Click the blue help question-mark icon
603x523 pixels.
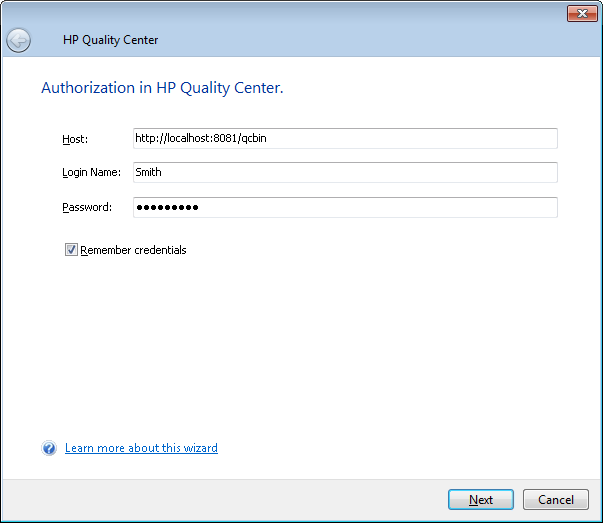click(49, 448)
